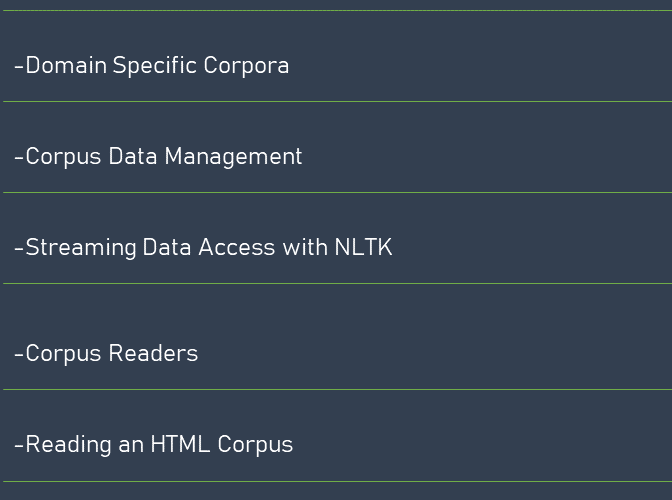The width and height of the screenshot is (672, 500).
Task: Click the word Readers in the list
Action: pos(153,353)
